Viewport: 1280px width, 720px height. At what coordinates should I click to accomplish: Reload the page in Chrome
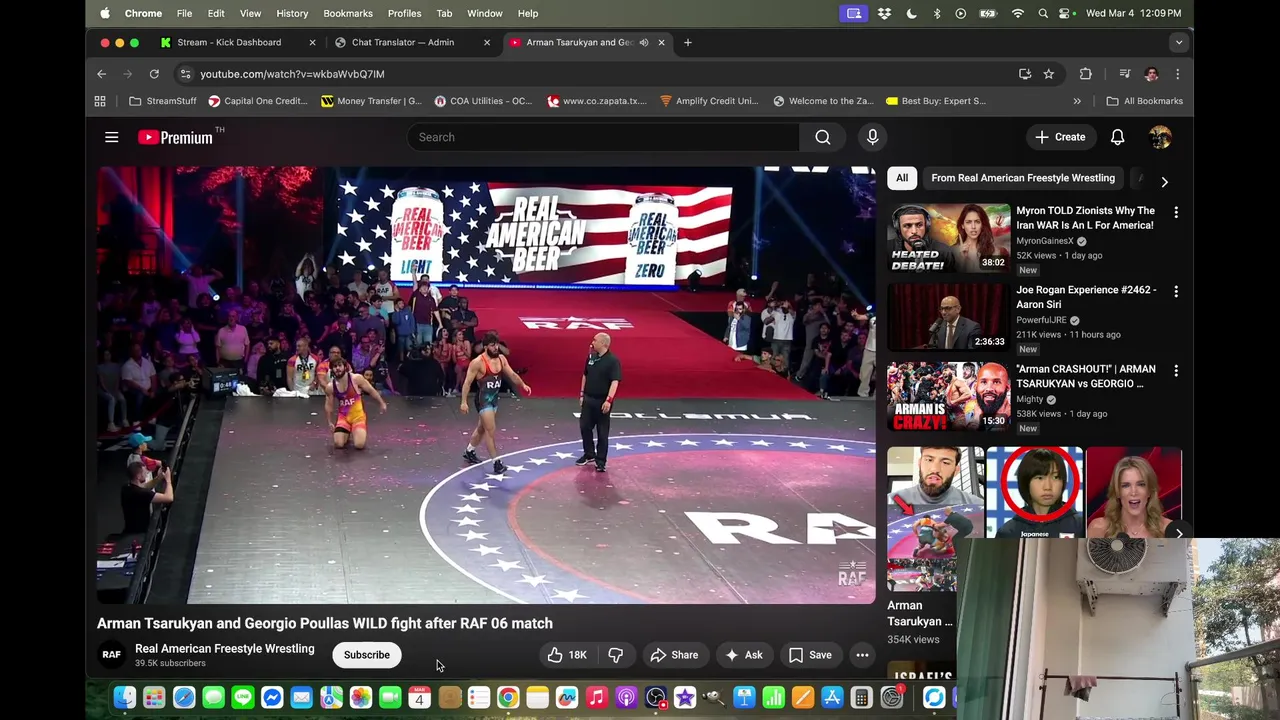(154, 74)
